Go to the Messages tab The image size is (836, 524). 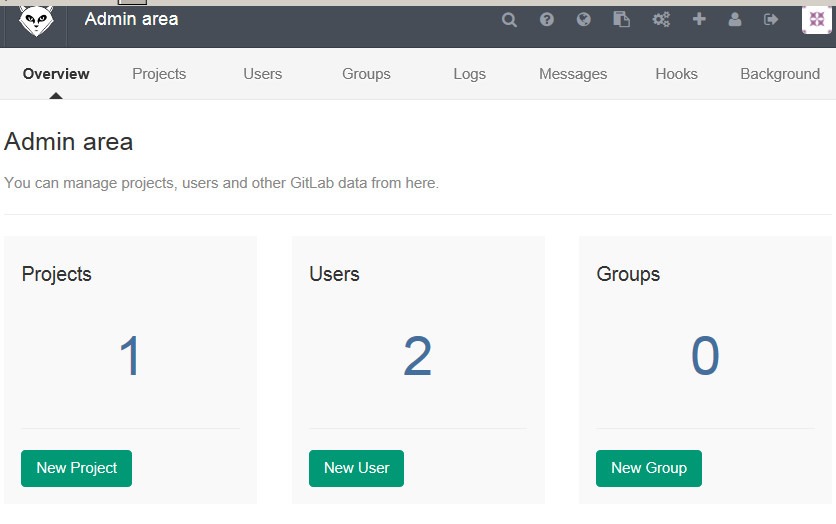(573, 74)
